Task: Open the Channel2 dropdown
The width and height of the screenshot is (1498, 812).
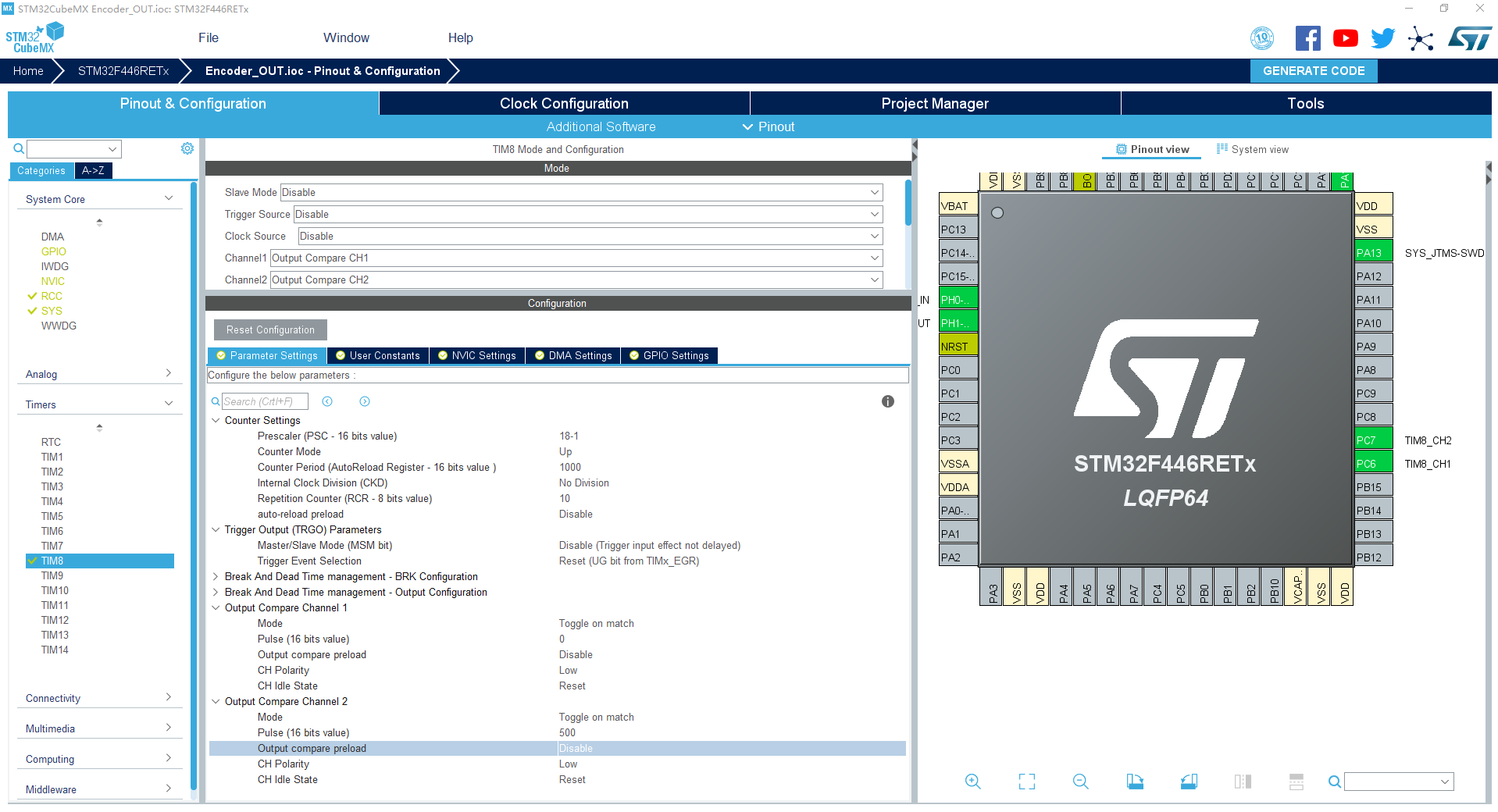Action: pos(576,280)
